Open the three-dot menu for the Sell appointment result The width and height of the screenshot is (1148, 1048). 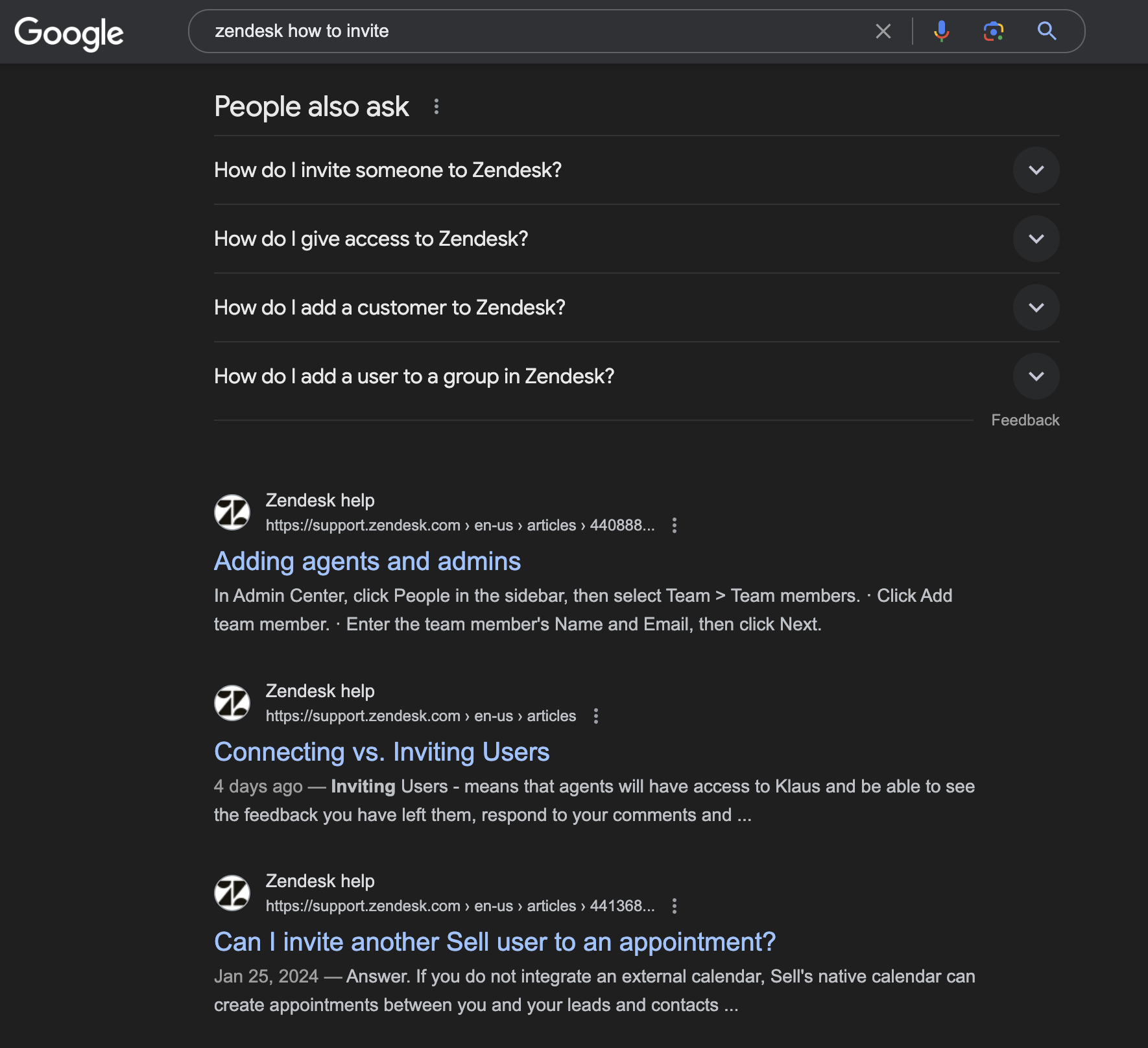click(x=674, y=906)
